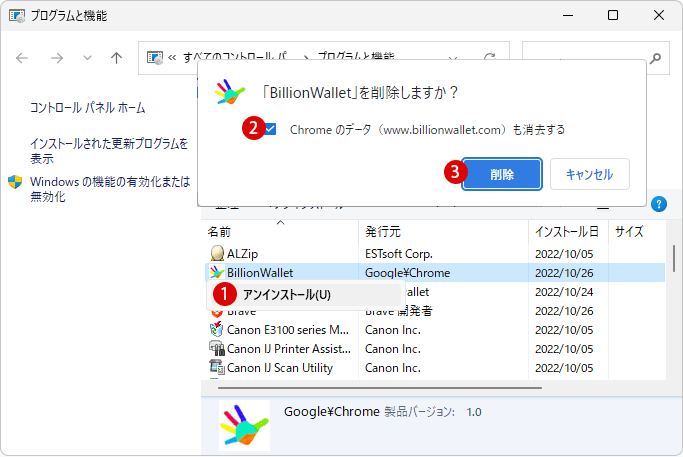Select Canon IJ Scan Utility entry
The height and width of the screenshot is (457, 683).
click(x=280, y=368)
